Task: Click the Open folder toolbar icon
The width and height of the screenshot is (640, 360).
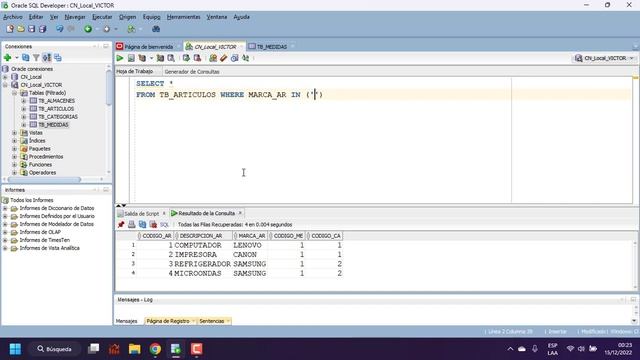Action: pyautogui.click(x=21, y=29)
